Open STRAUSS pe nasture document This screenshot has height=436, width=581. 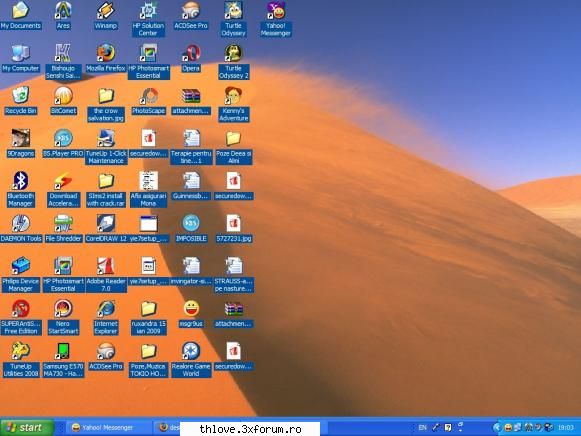[x=233, y=274]
